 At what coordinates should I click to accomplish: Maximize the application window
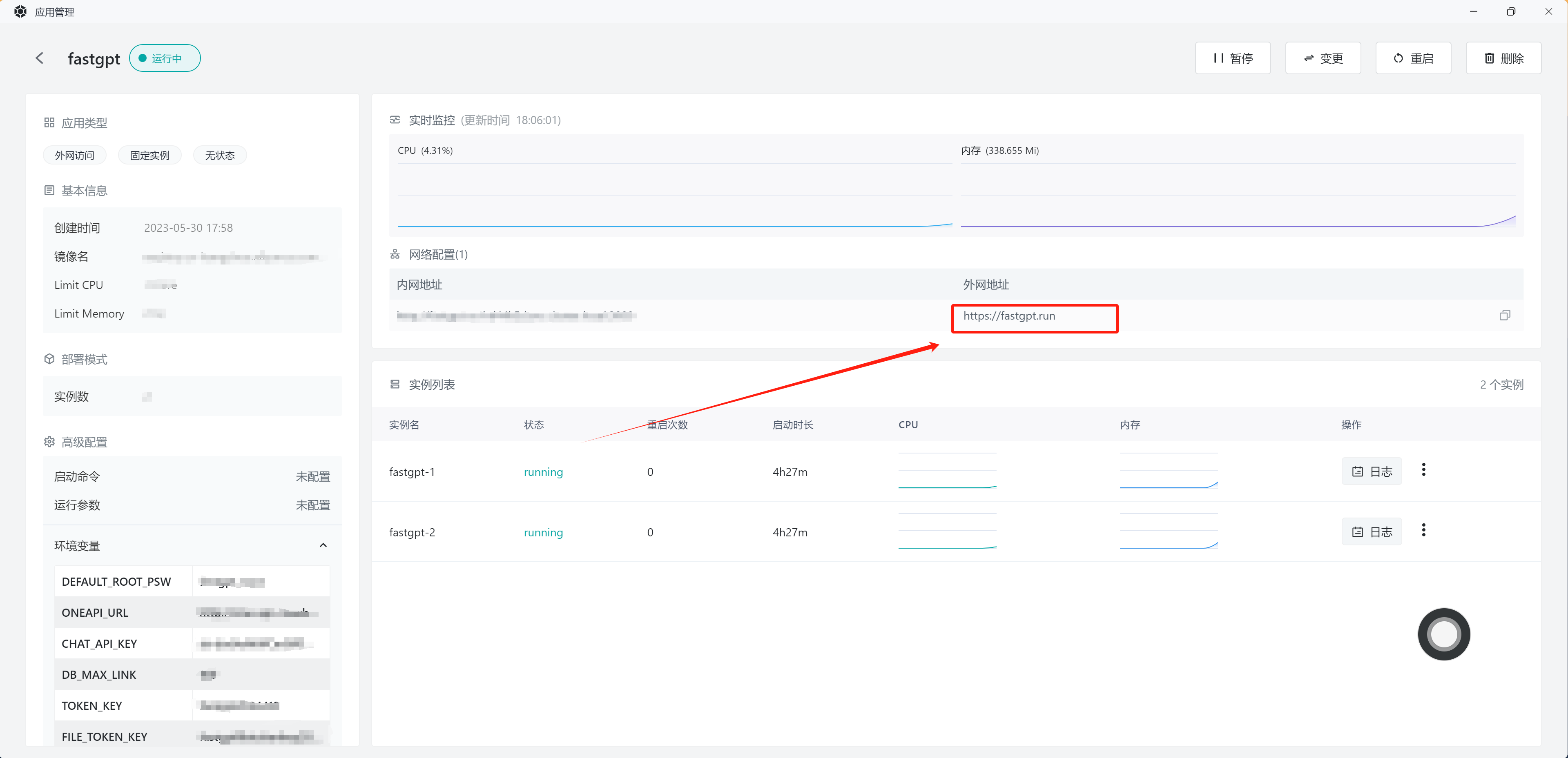[1510, 11]
